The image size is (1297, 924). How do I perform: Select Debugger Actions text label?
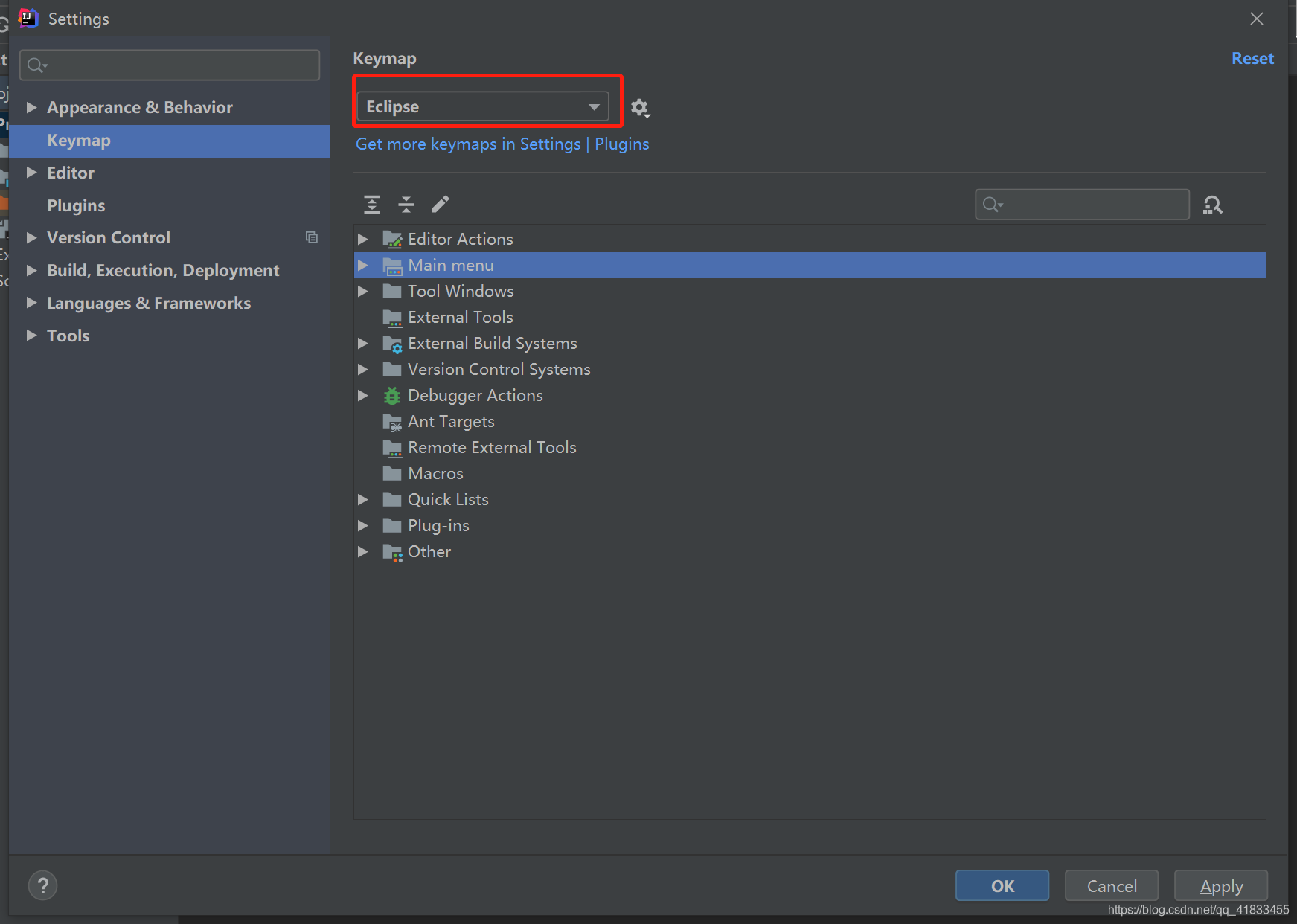[x=475, y=395]
